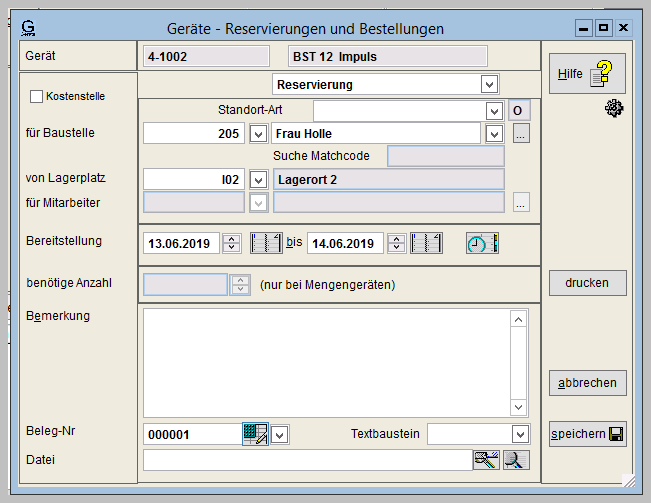Click the end date spinner arrows
This screenshot has height=503, width=651.
[x=396, y=243]
